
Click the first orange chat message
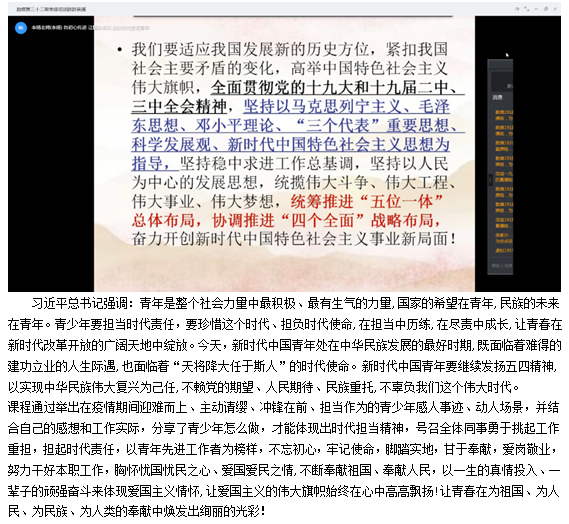[x=504, y=115]
